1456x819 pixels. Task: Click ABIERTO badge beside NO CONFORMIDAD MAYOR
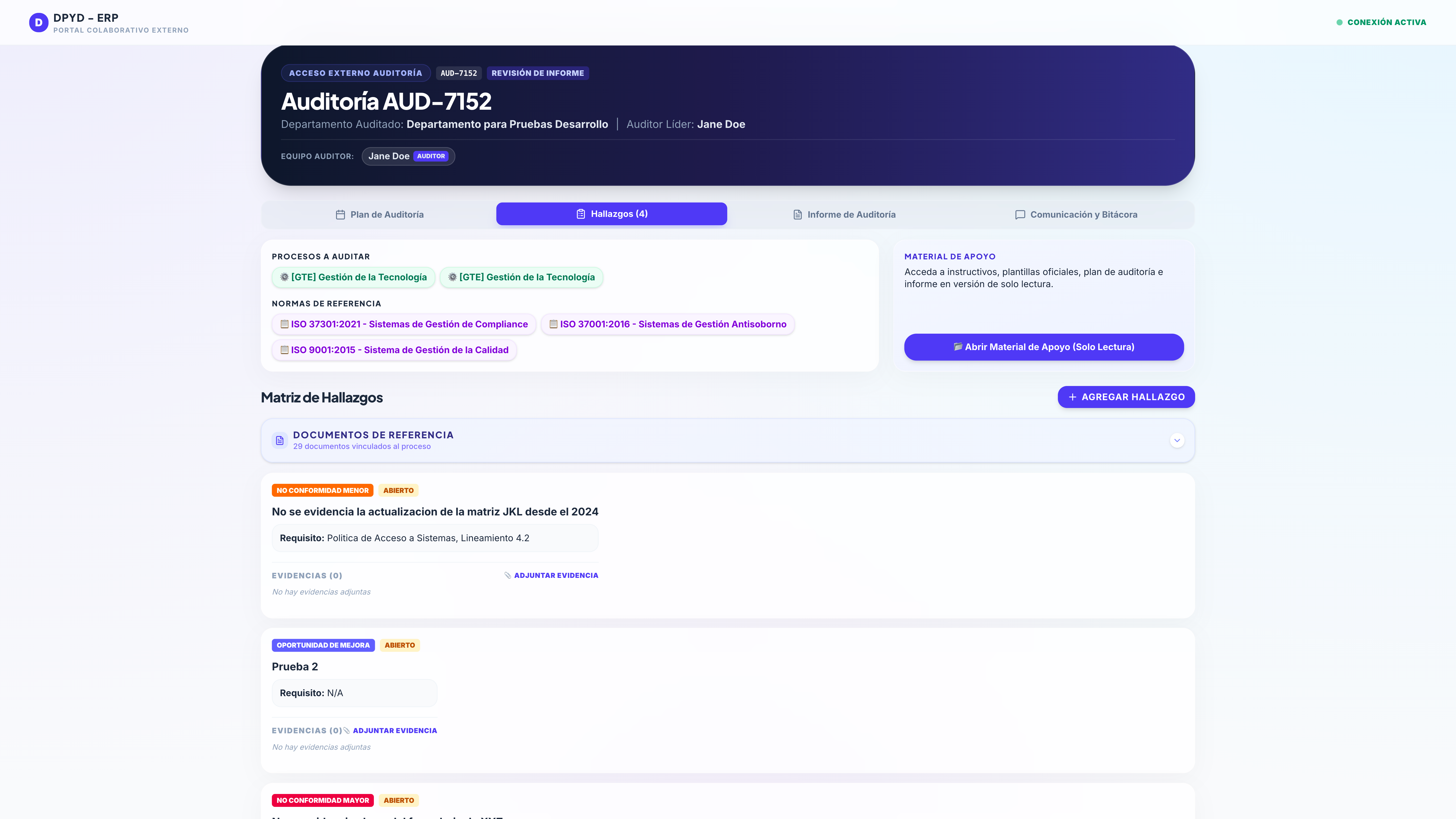pyautogui.click(x=399, y=800)
